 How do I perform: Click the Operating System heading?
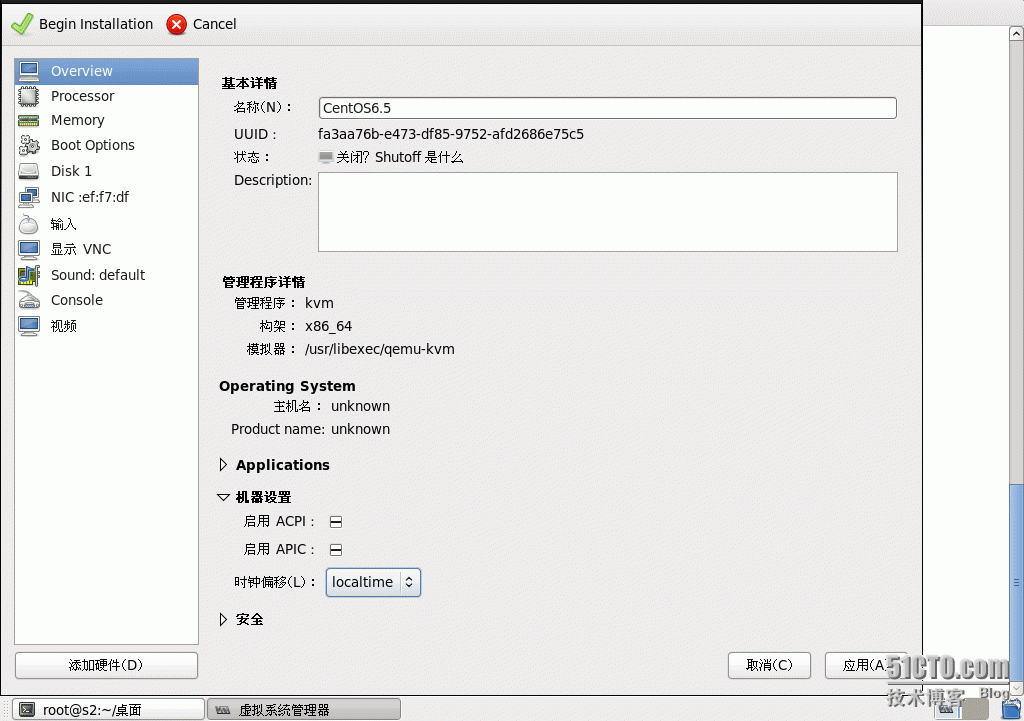pos(287,386)
